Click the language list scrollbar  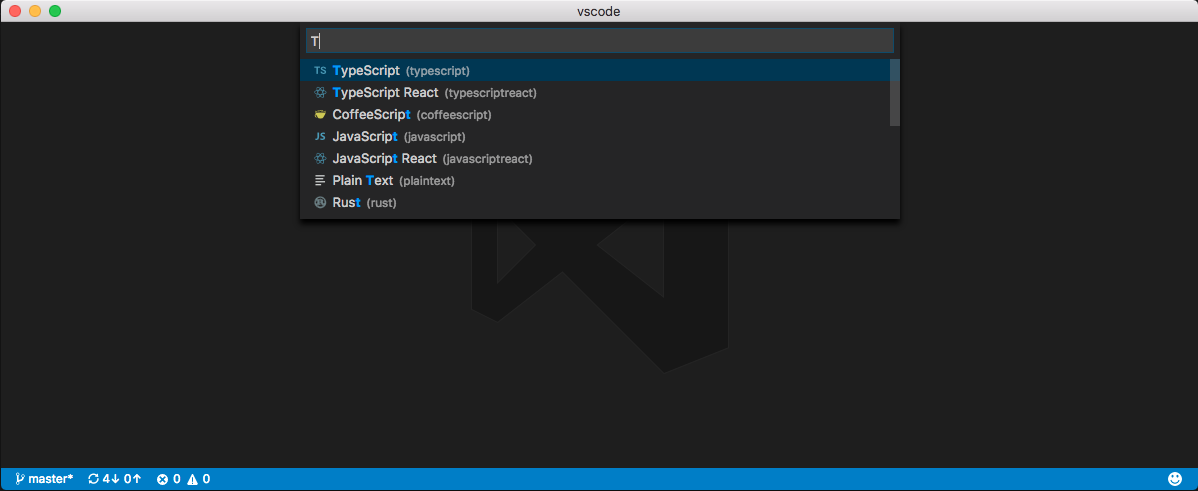(895, 92)
